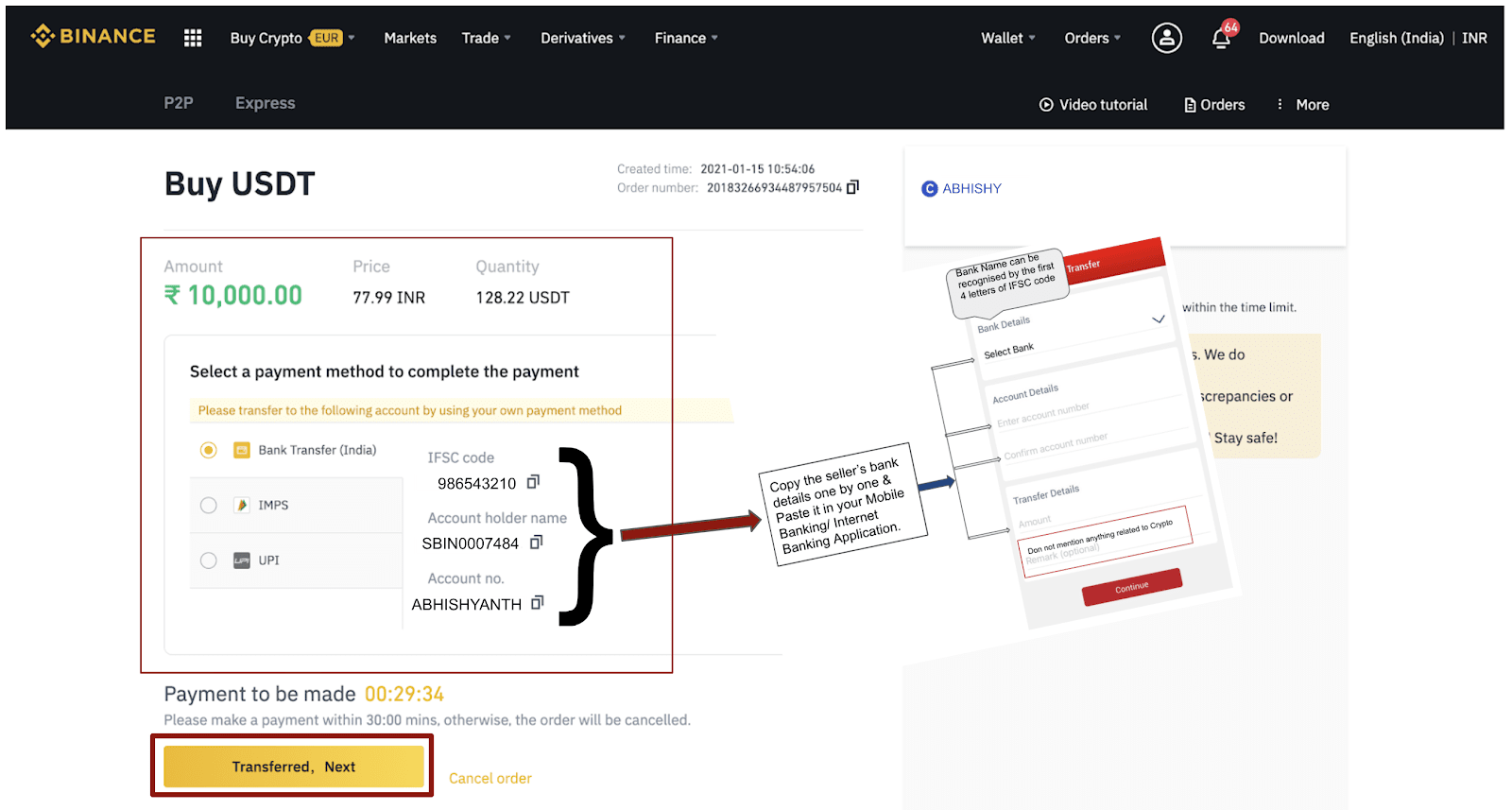
Task: Expand the Finance dropdown
Action: coord(714,38)
